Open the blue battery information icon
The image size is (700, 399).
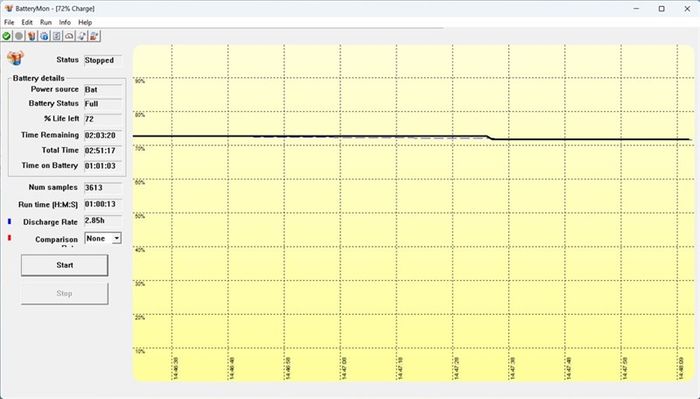point(44,36)
